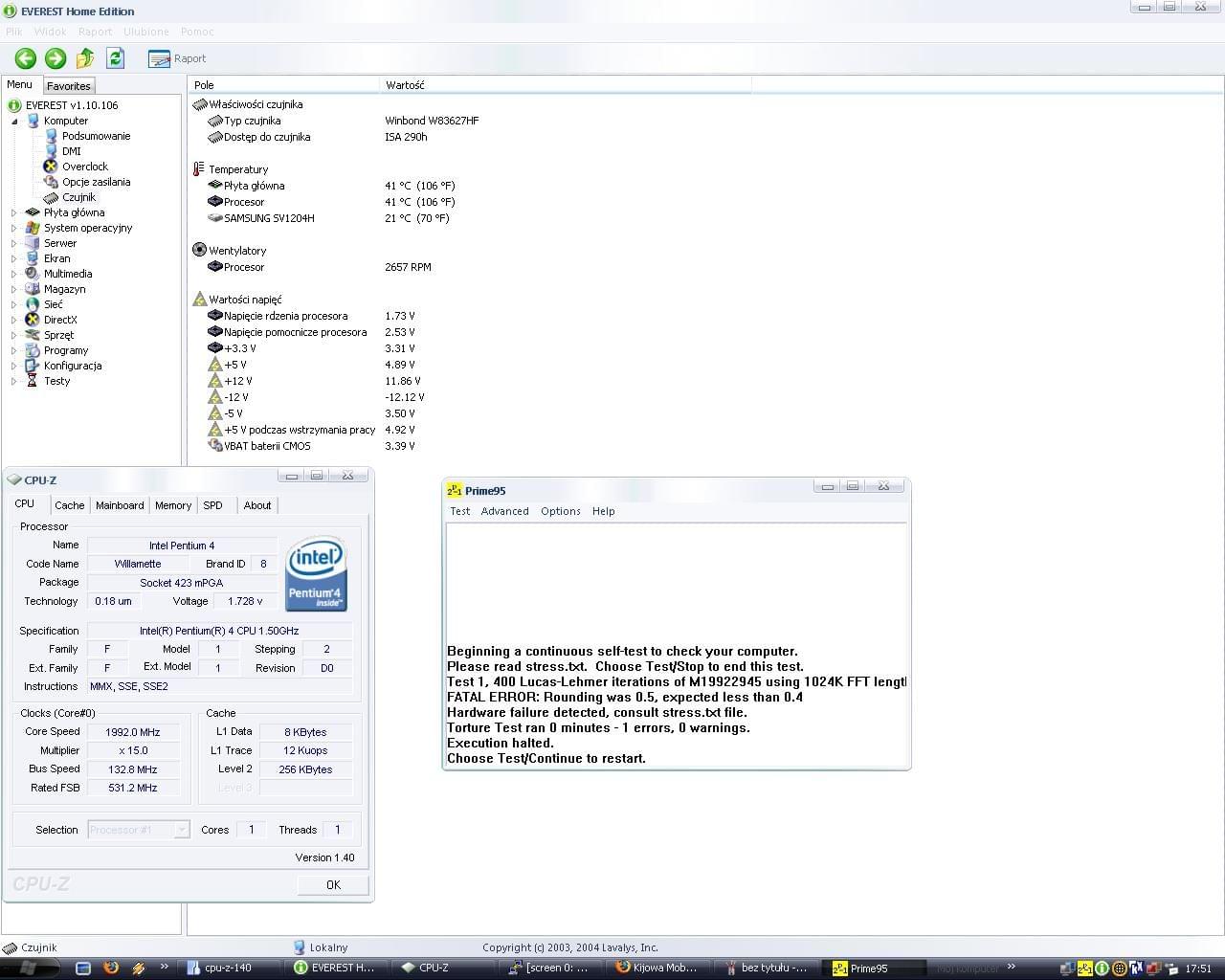This screenshot has height=980, width=1225.
Task: Select the Czujnik sensor chip icon
Action: [51, 197]
